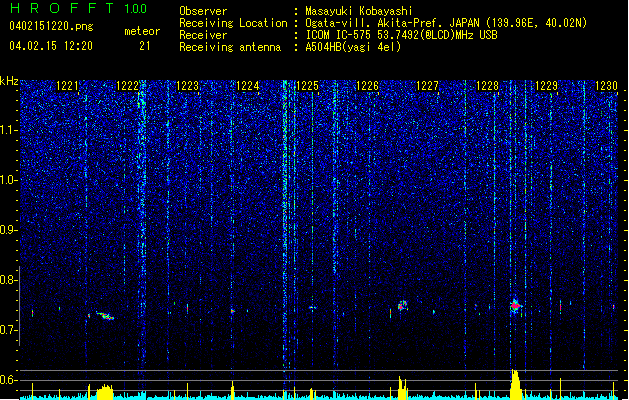Click the 0.9 kHz axis label
629x400 pixels.
pyautogui.click(x=9, y=230)
